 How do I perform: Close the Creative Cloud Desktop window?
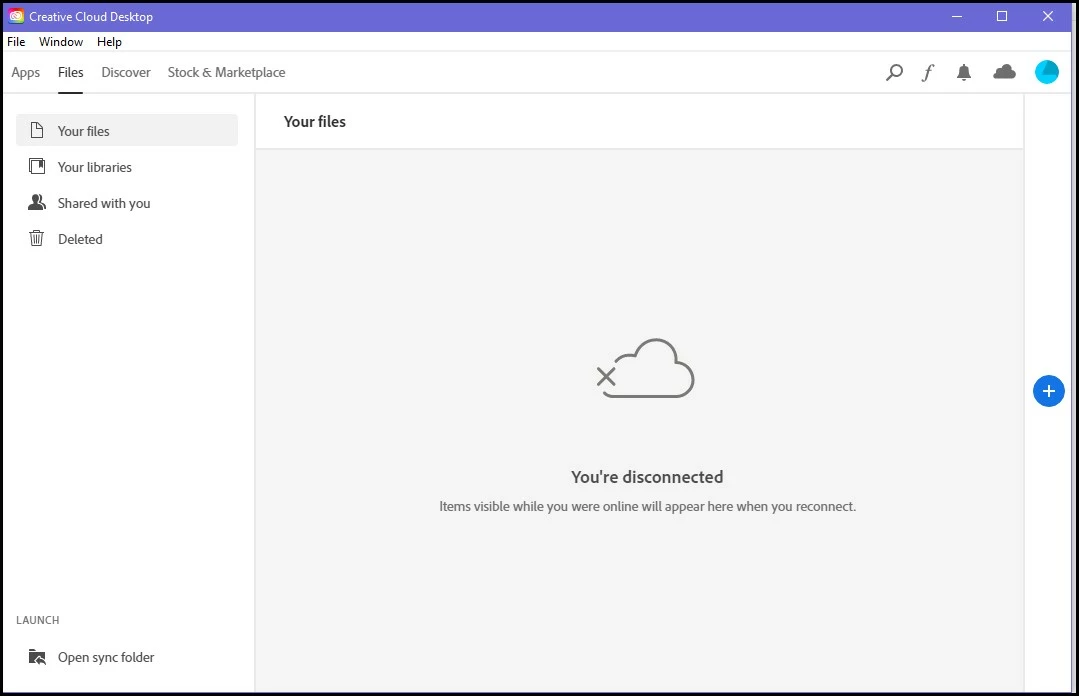click(1047, 16)
